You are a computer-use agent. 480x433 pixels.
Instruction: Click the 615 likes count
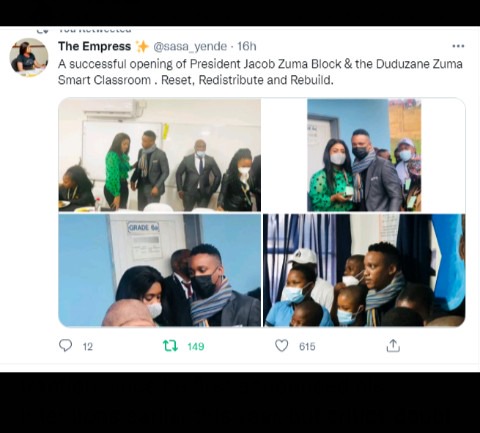[x=307, y=347]
